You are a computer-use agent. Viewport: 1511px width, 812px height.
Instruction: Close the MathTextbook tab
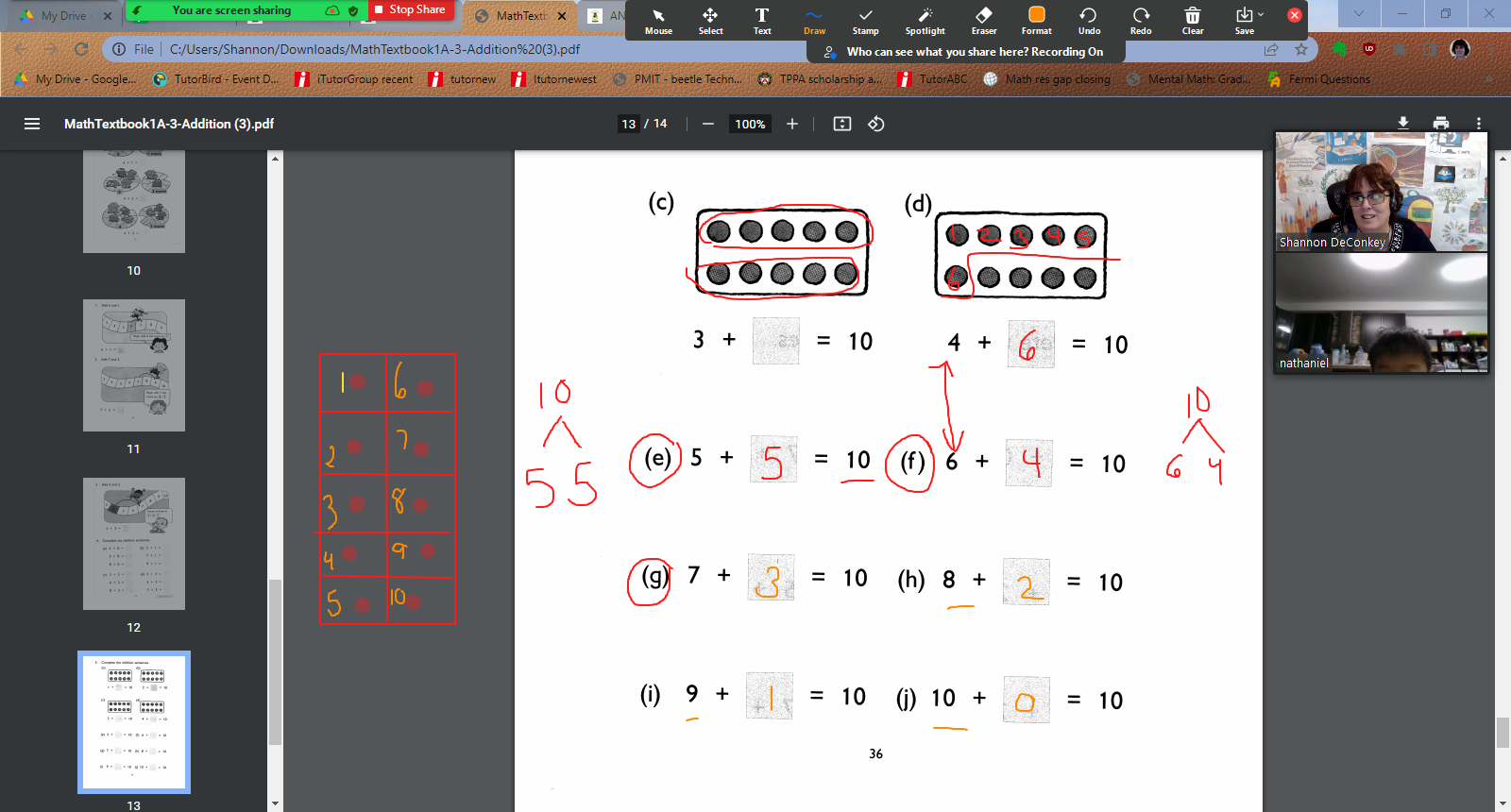tap(562, 16)
